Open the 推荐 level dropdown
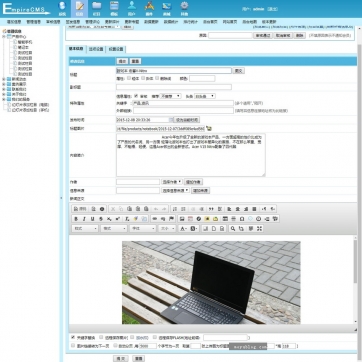 point(170,96)
